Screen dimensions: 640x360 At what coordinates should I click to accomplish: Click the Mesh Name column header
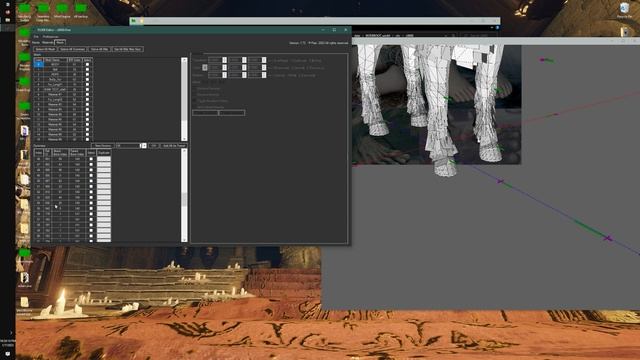(55, 60)
